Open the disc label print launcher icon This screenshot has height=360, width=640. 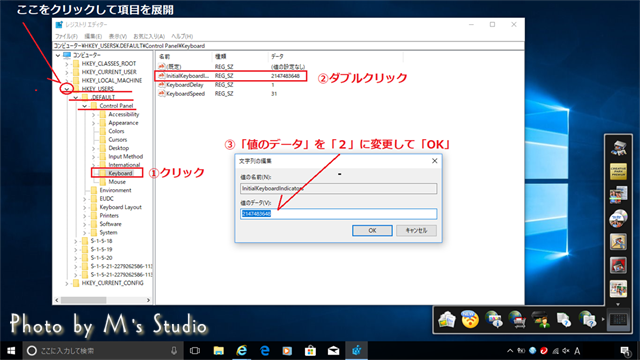point(618,218)
